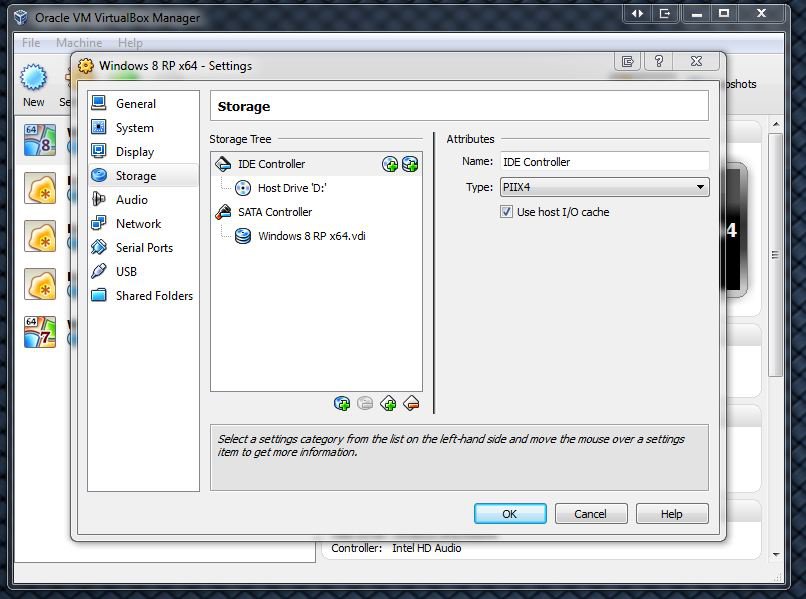Click Remove Attachment icon below storage tree
The height and width of the screenshot is (599, 806).
(x=365, y=404)
